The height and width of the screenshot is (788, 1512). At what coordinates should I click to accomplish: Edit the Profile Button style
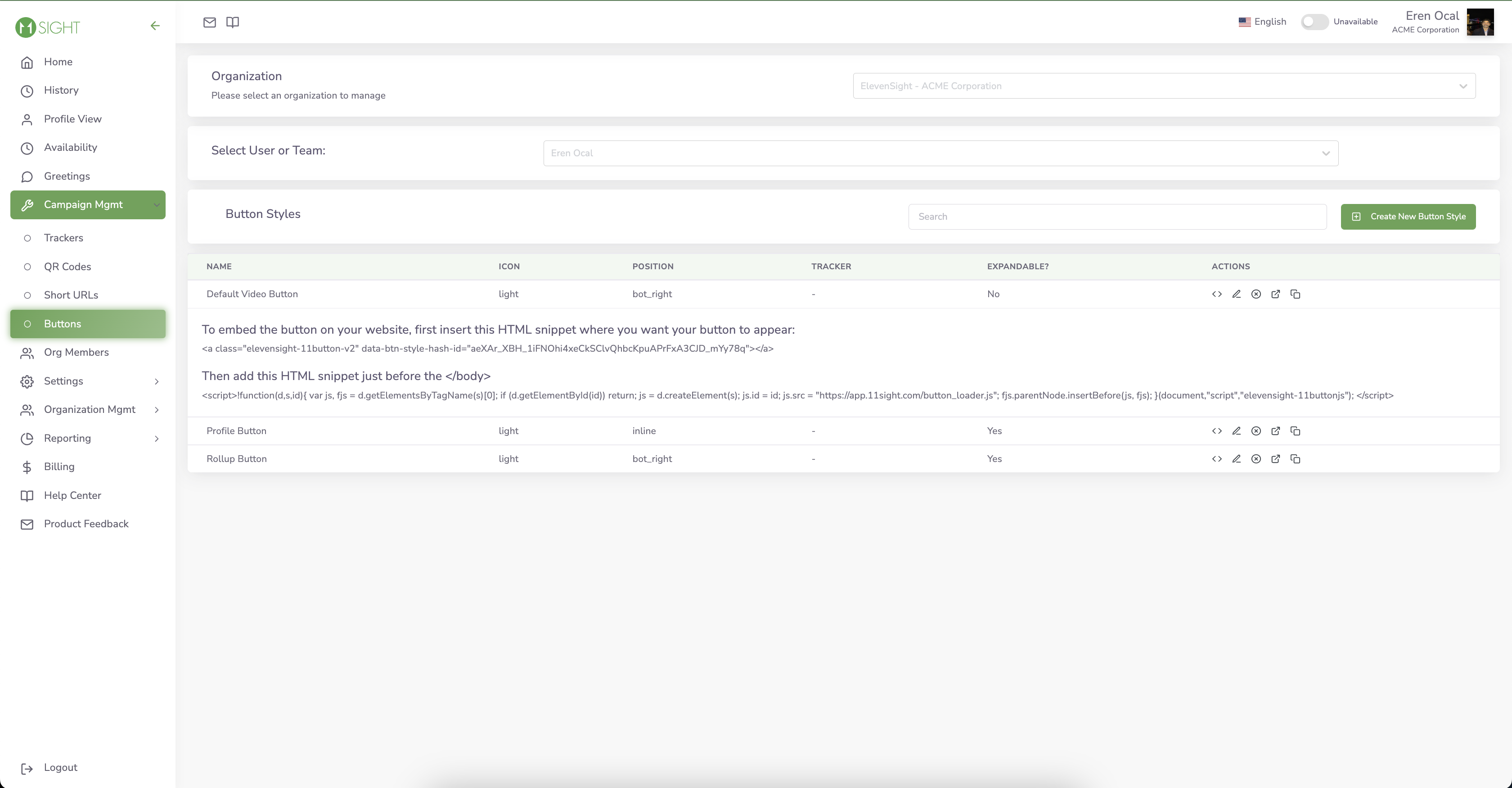1236,431
